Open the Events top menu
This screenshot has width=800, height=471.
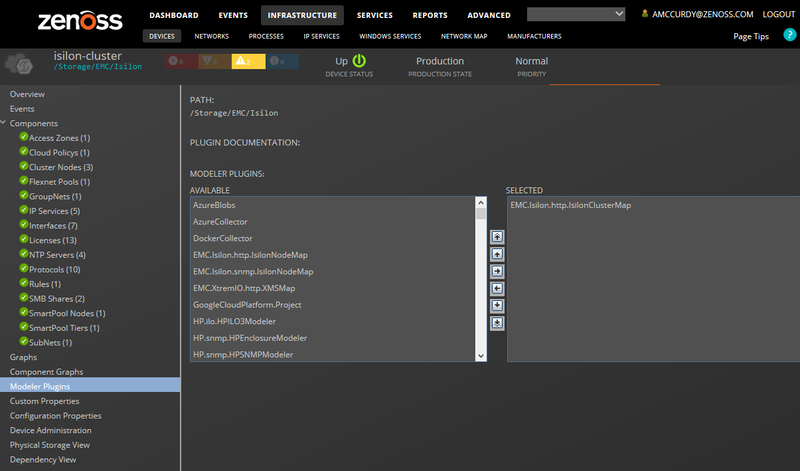pos(233,15)
